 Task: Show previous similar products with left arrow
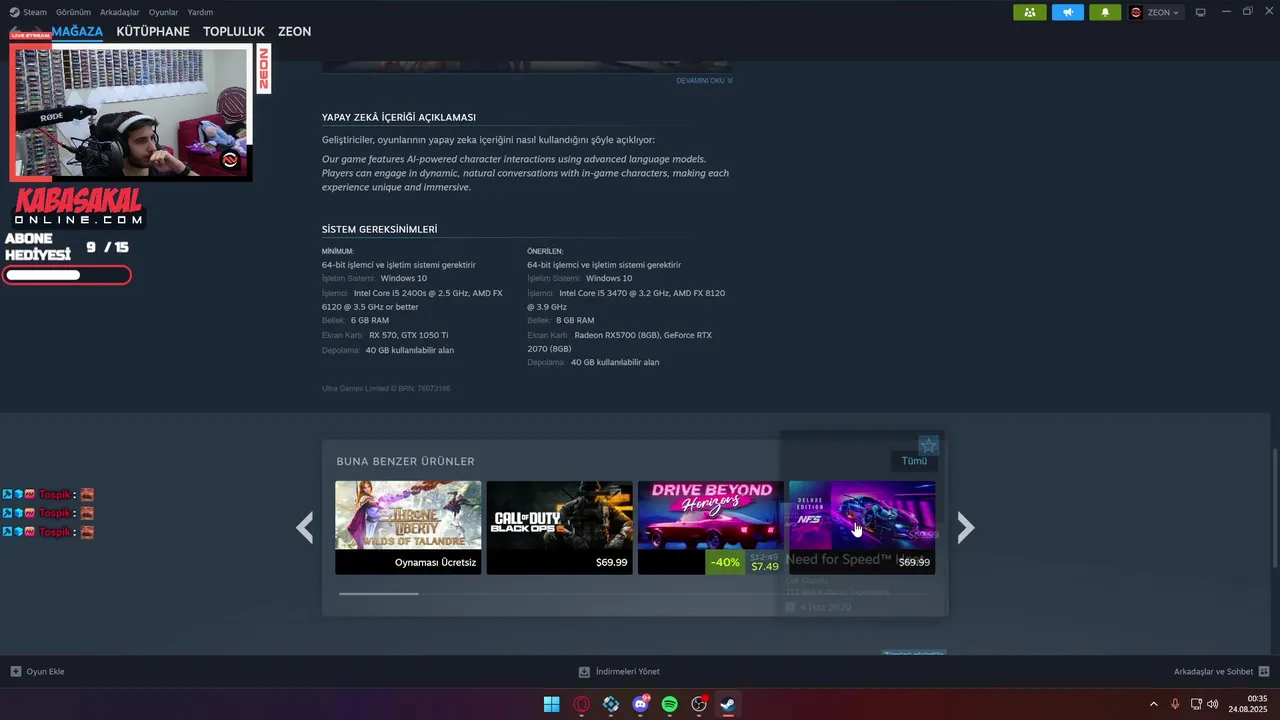(x=305, y=527)
